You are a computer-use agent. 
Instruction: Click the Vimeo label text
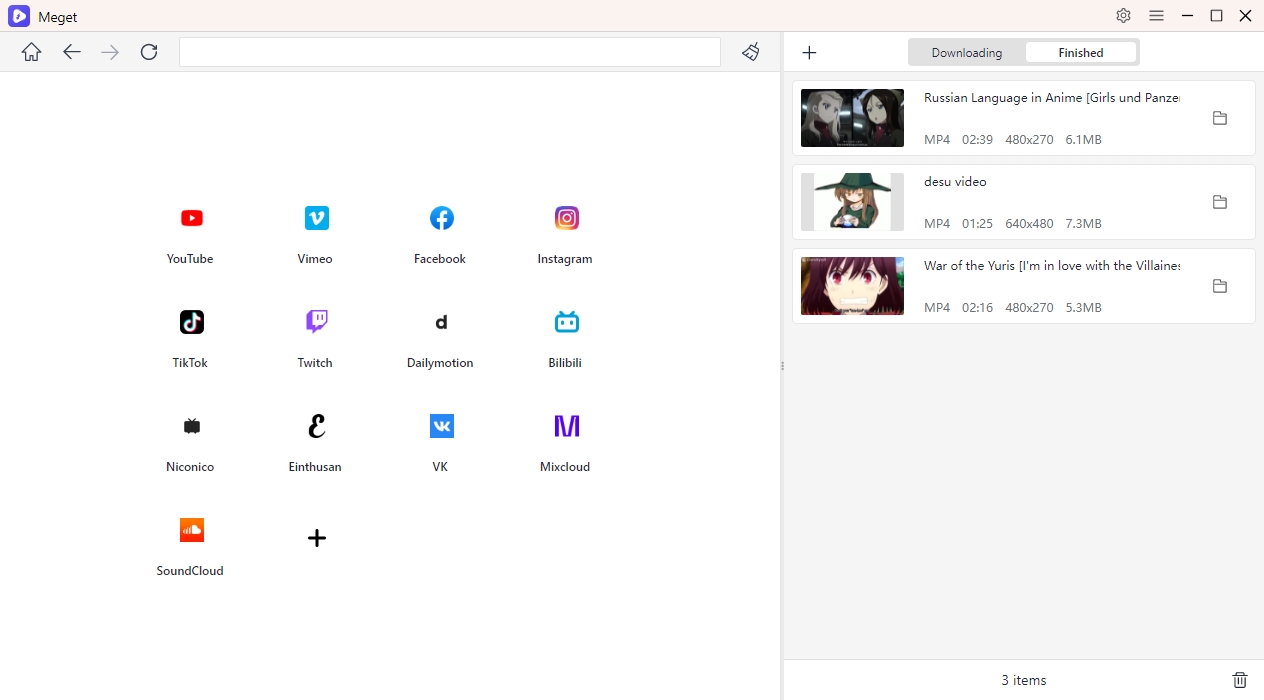click(315, 259)
